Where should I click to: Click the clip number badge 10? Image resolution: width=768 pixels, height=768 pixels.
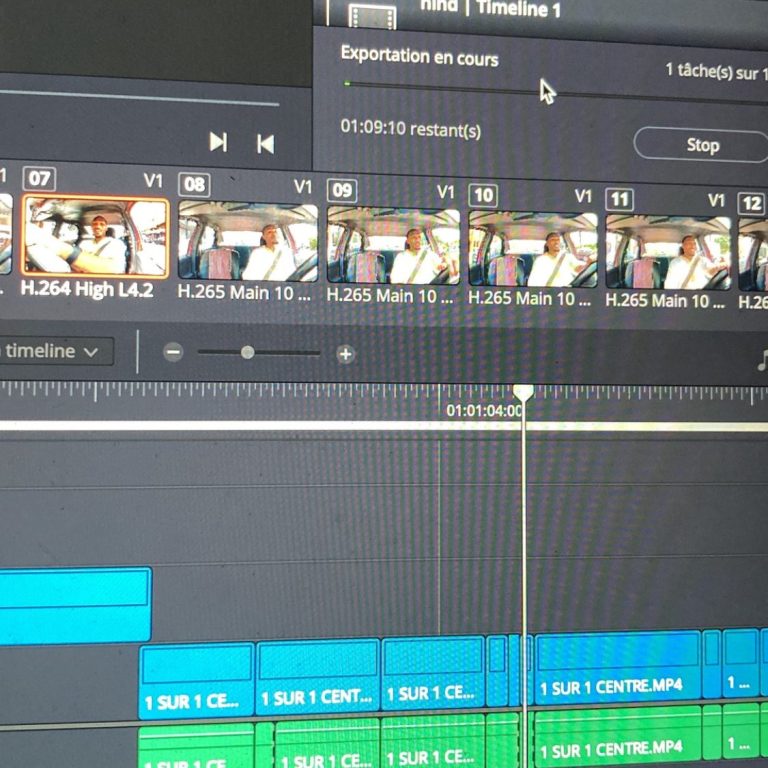point(483,194)
